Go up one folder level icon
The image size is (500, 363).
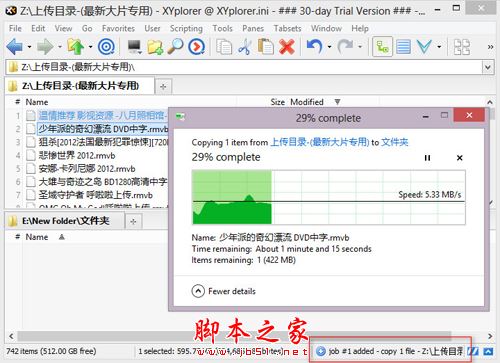tap(76, 47)
